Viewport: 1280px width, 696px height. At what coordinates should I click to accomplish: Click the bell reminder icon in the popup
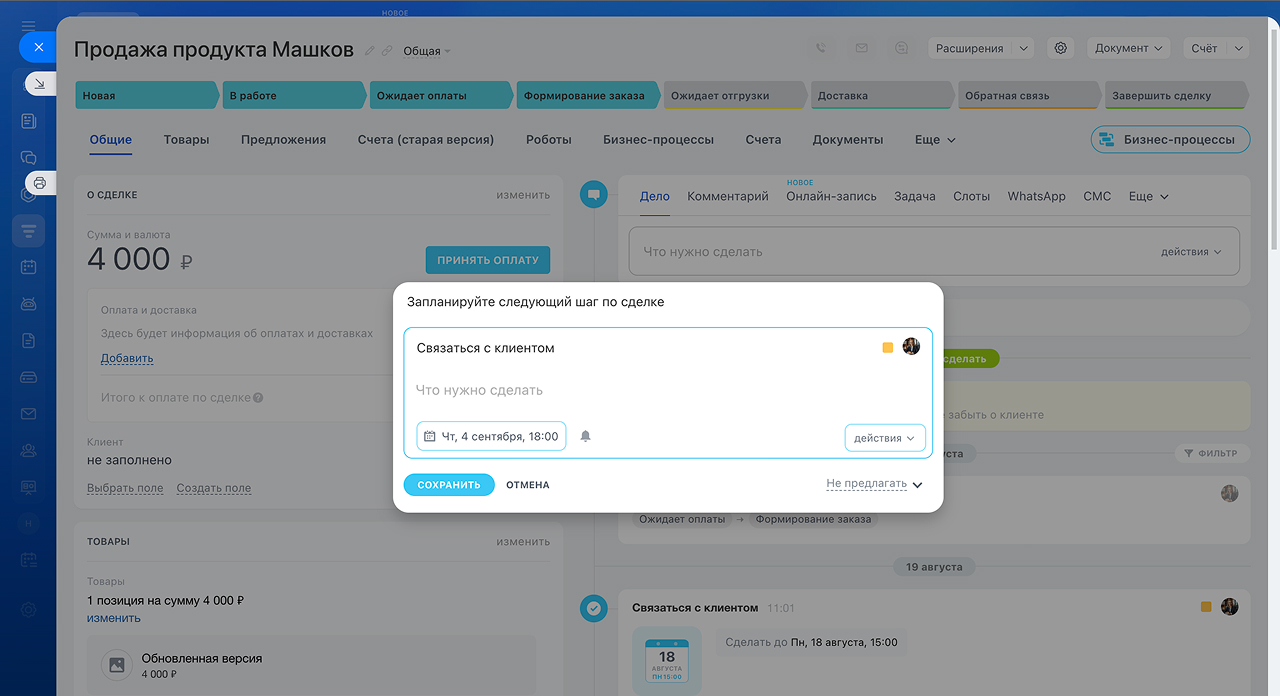(x=586, y=436)
